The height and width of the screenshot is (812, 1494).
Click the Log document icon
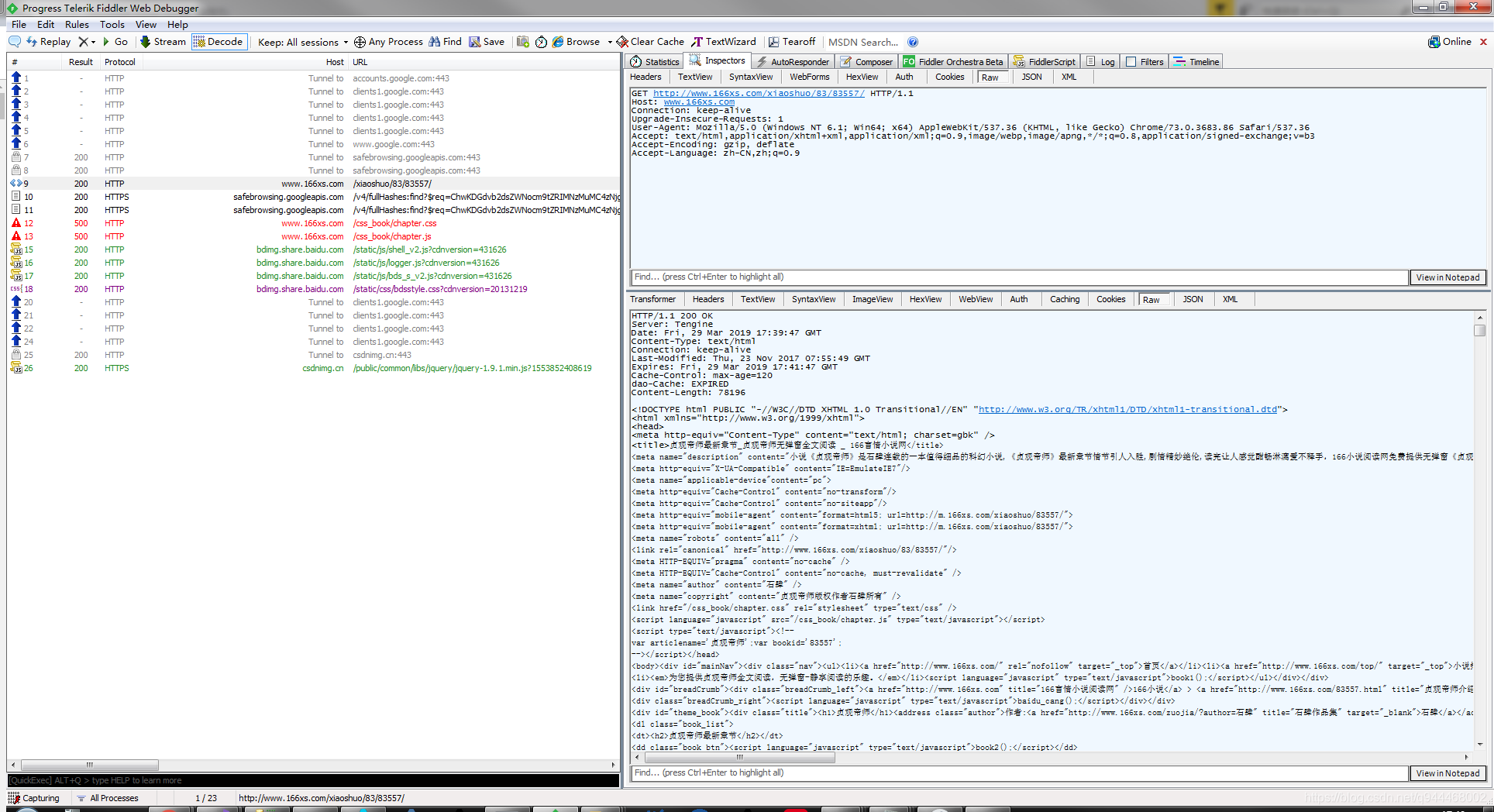click(1091, 61)
